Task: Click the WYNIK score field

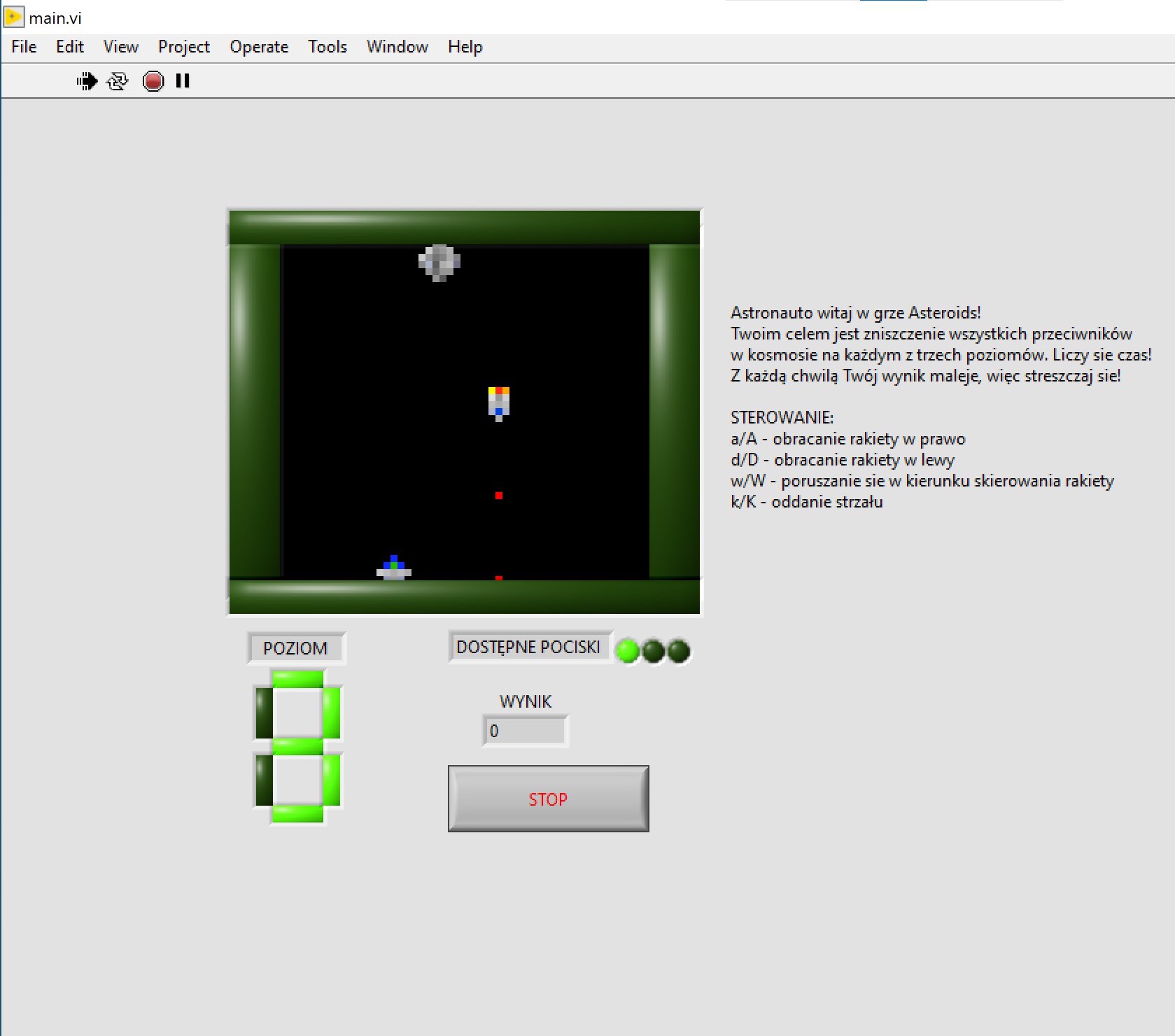Action: point(525,730)
